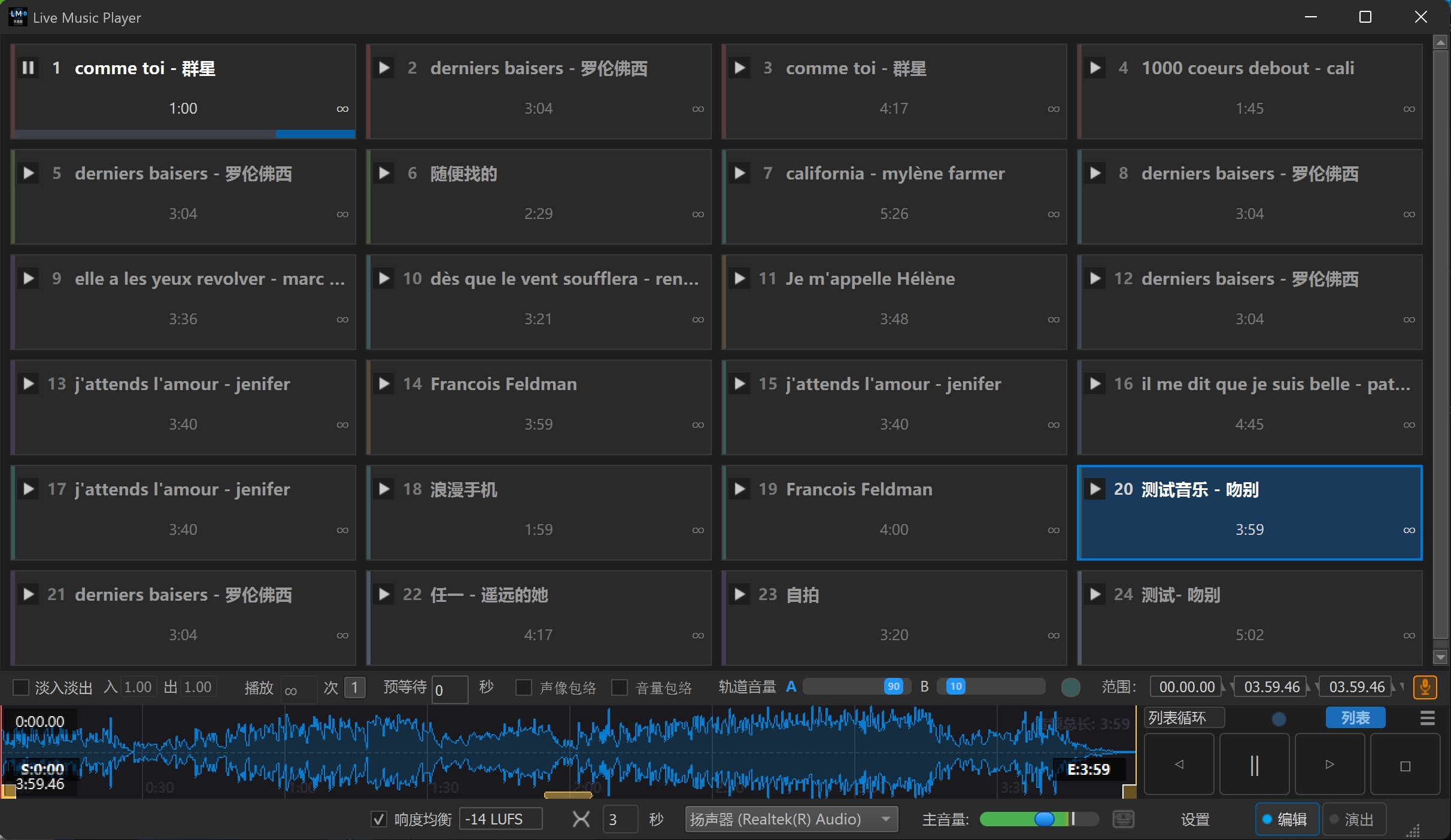Click the main pause button
This screenshot has height=840, width=1451.
[x=1255, y=765]
